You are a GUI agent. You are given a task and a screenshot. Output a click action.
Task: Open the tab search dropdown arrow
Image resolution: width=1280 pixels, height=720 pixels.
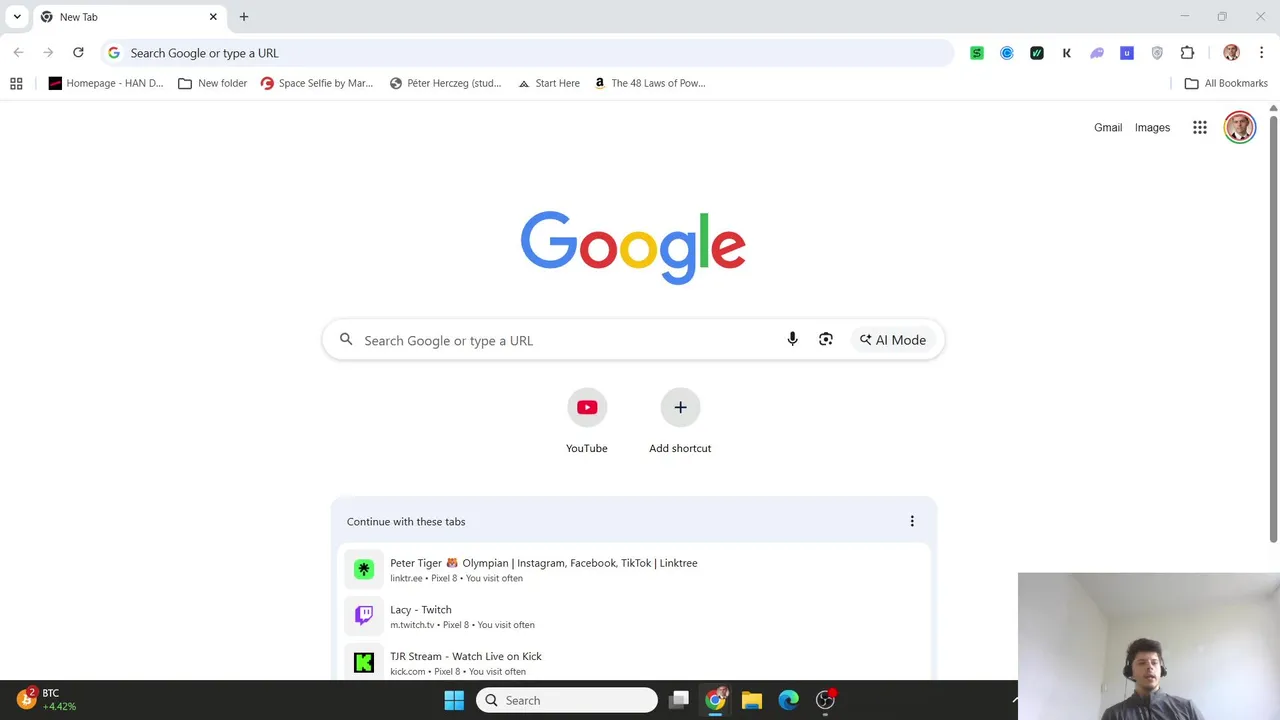[17, 17]
